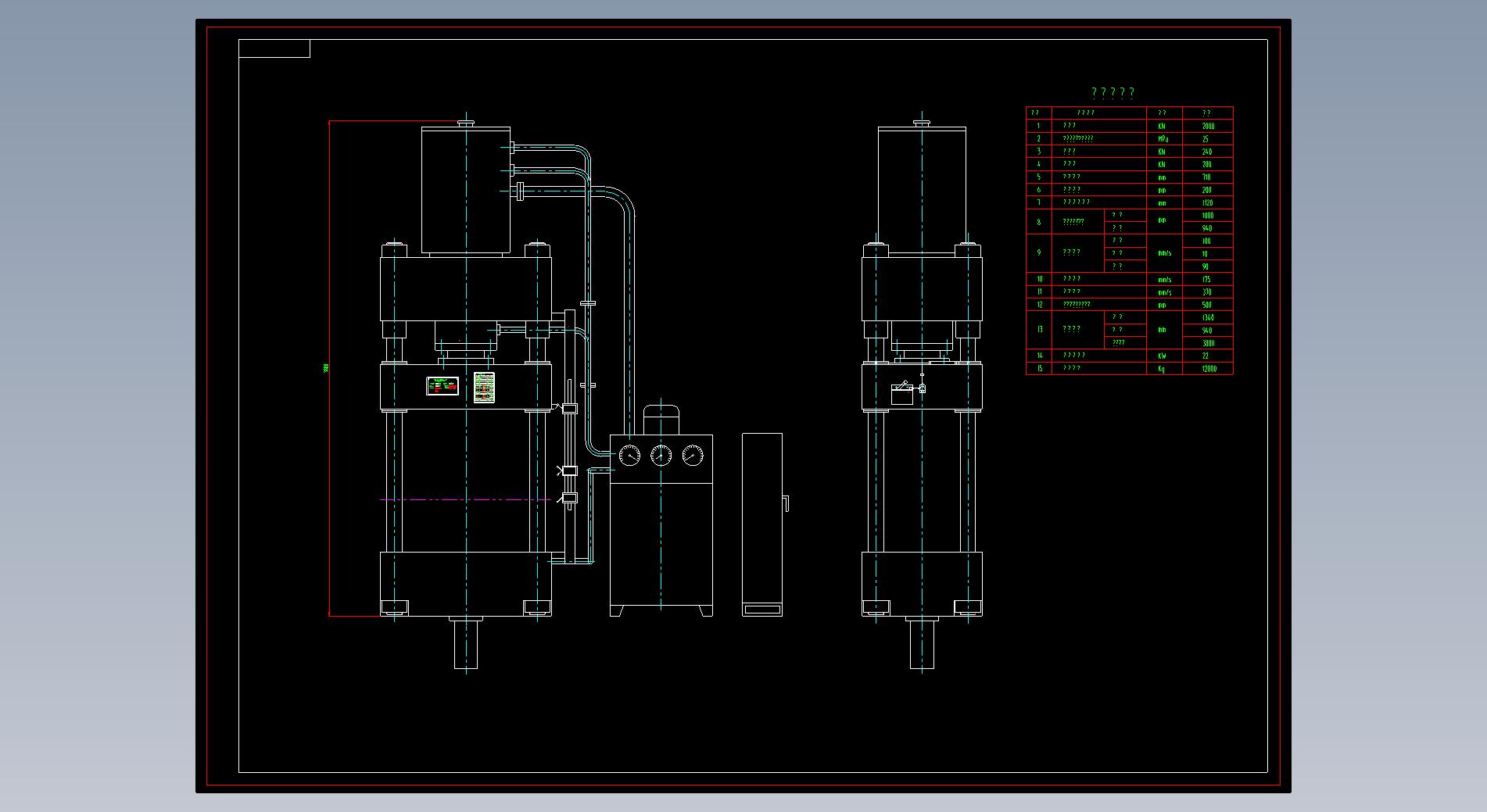Click the 280 value in row 4

coord(1208,164)
